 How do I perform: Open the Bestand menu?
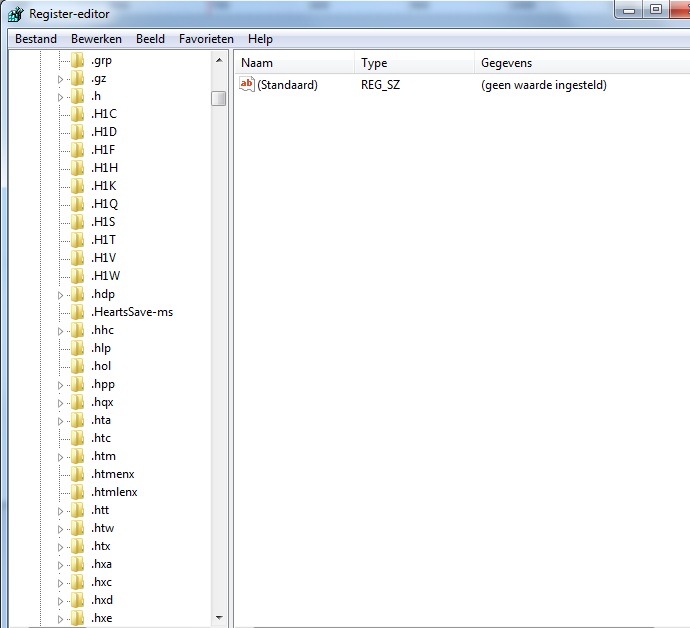click(36, 39)
